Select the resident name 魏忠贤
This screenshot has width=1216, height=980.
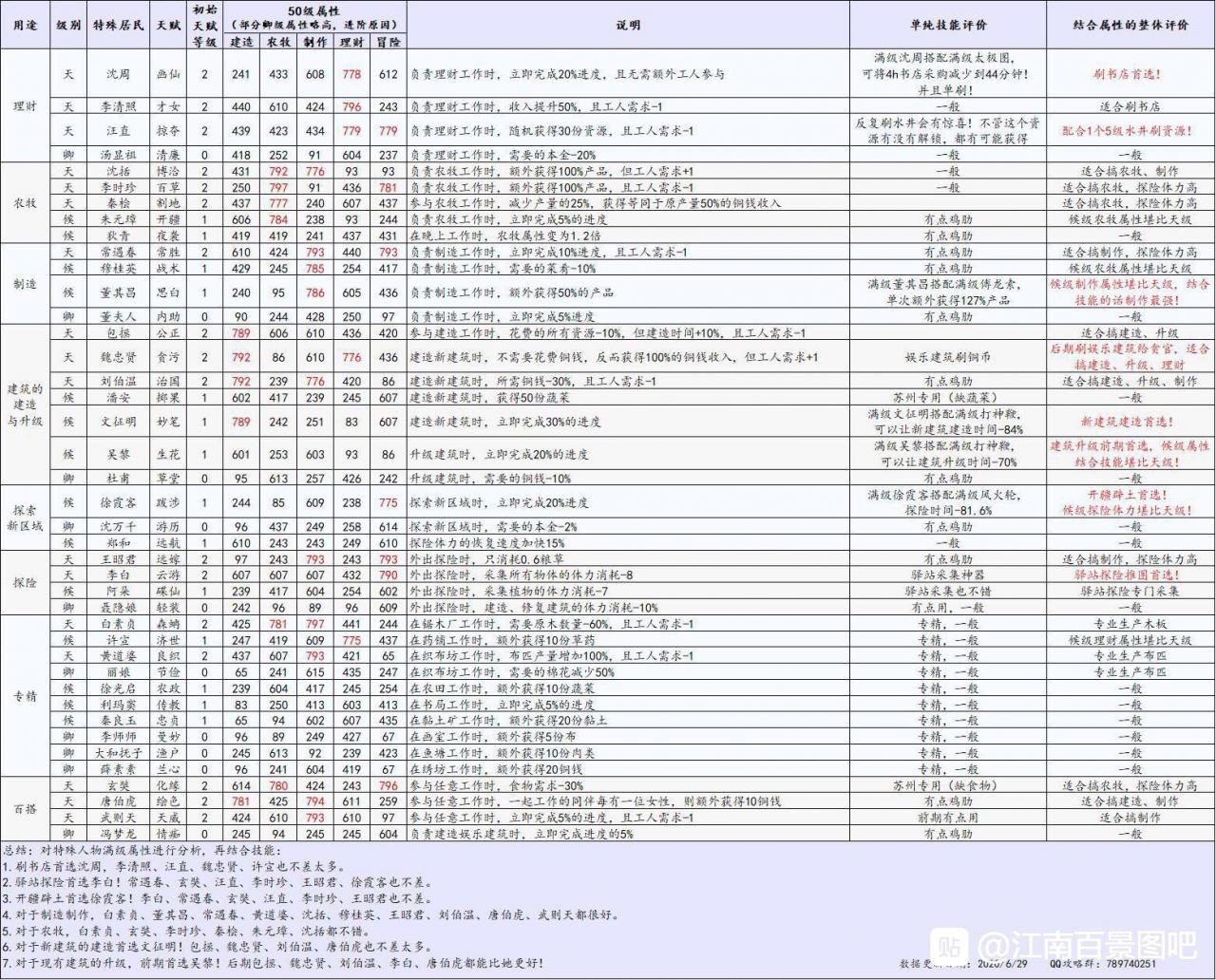[x=118, y=357]
